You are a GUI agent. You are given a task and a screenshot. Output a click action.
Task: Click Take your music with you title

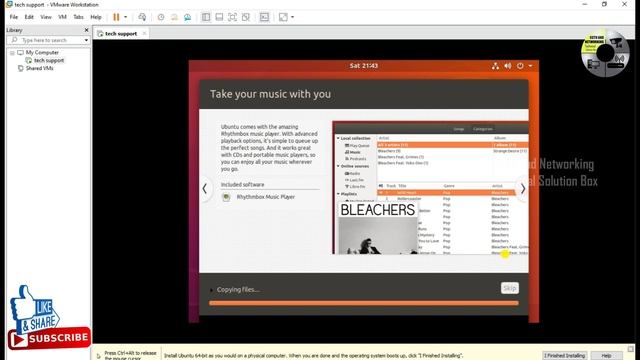[270, 94]
